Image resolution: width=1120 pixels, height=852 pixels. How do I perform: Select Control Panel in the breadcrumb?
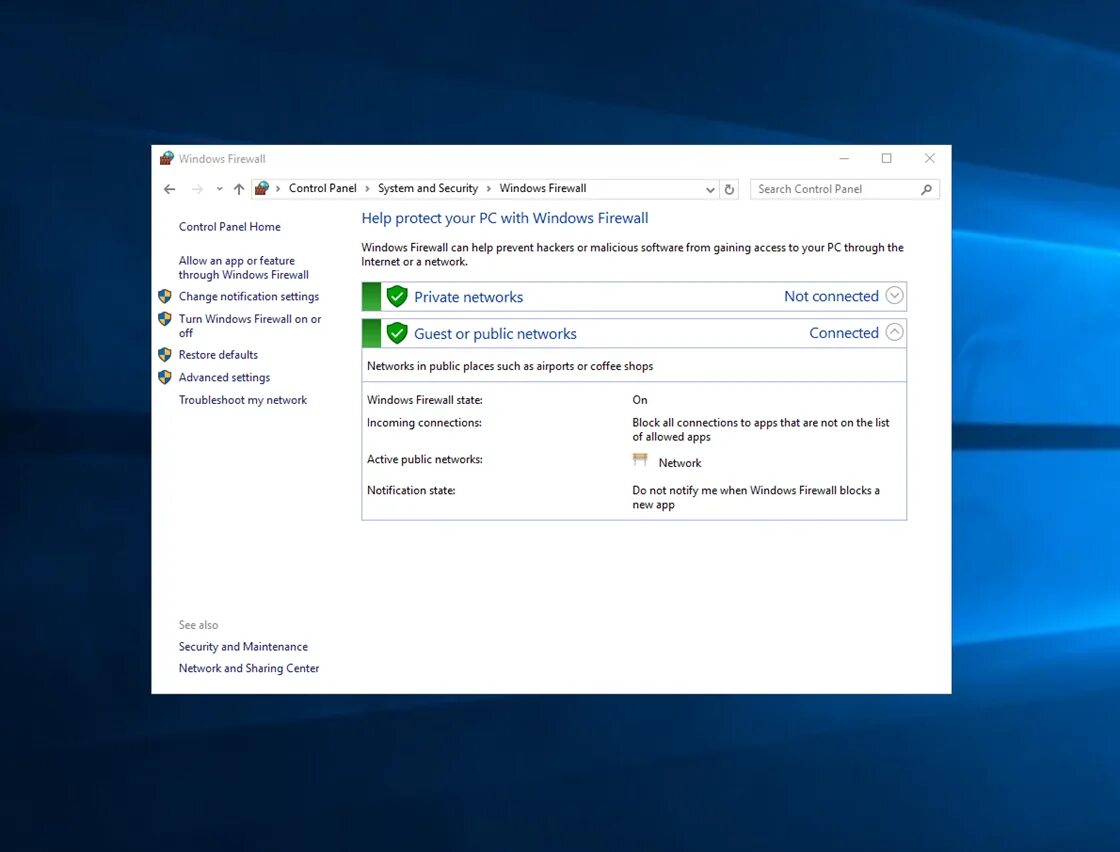pyautogui.click(x=322, y=189)
